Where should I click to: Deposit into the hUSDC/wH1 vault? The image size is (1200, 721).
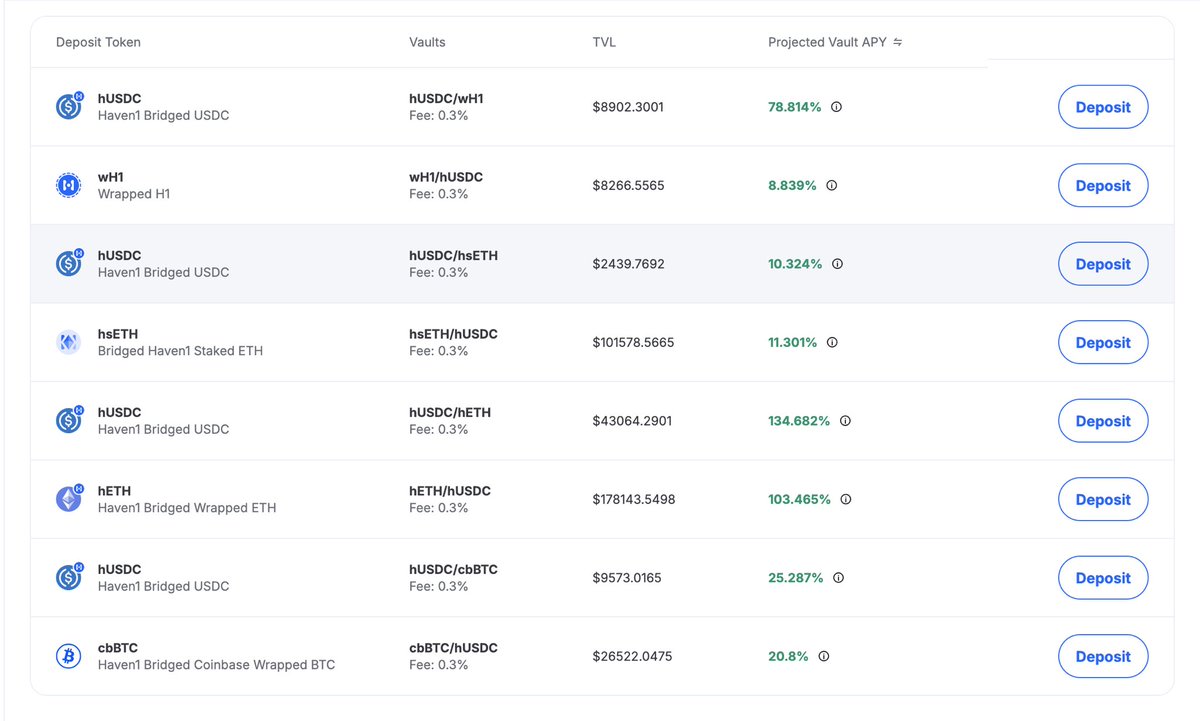(1103, 107)
